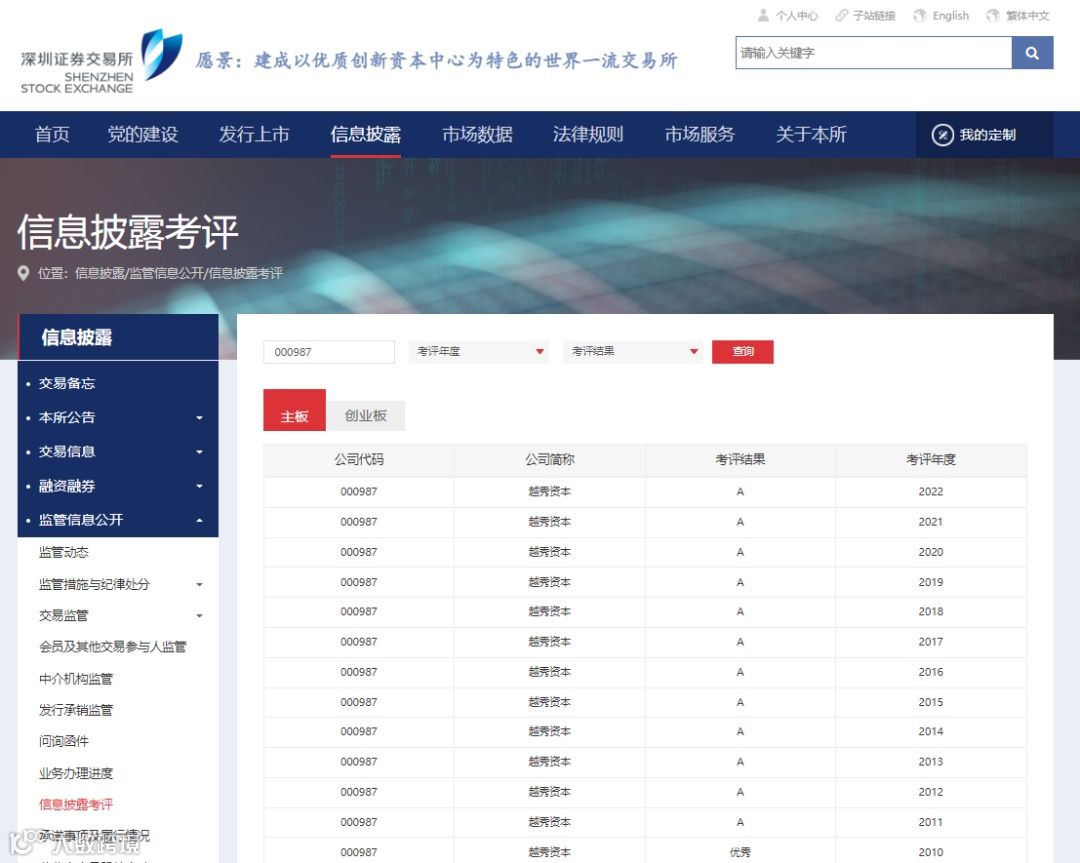Screen dimensions: 1080x863
Task: Switch to 繁体中文 version
Action: pos(1018,15)
